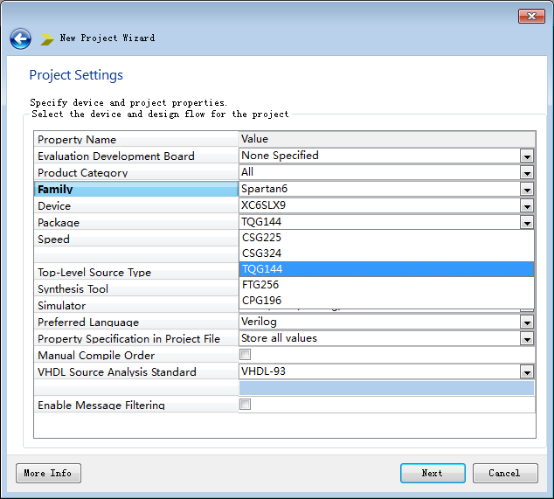
Task: Choose CSG225 from the package list
Action: click(387, 237)
